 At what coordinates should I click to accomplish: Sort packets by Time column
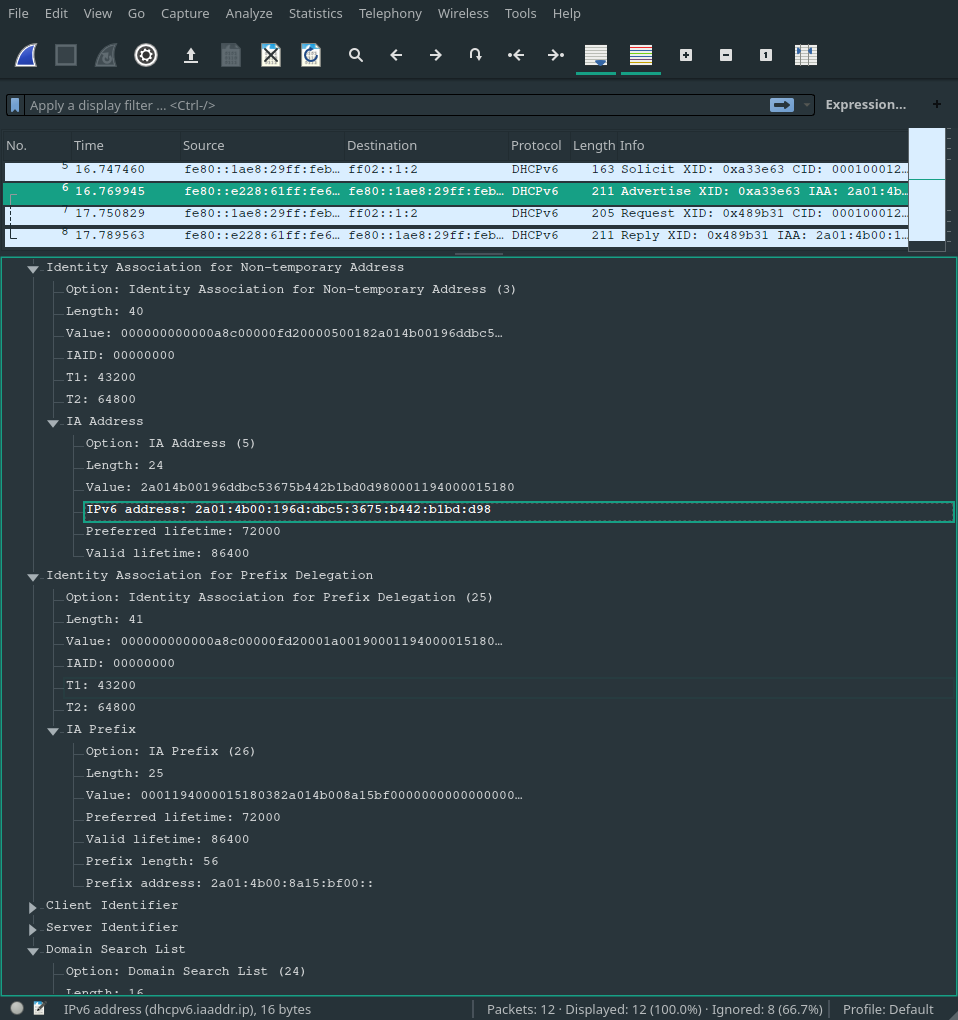125,146
